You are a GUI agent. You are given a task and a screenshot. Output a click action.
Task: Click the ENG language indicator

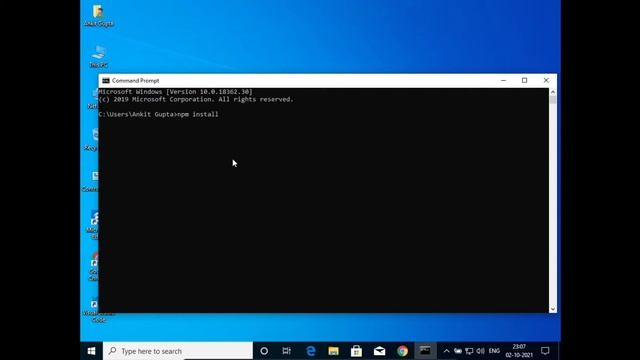pos(494,351)
